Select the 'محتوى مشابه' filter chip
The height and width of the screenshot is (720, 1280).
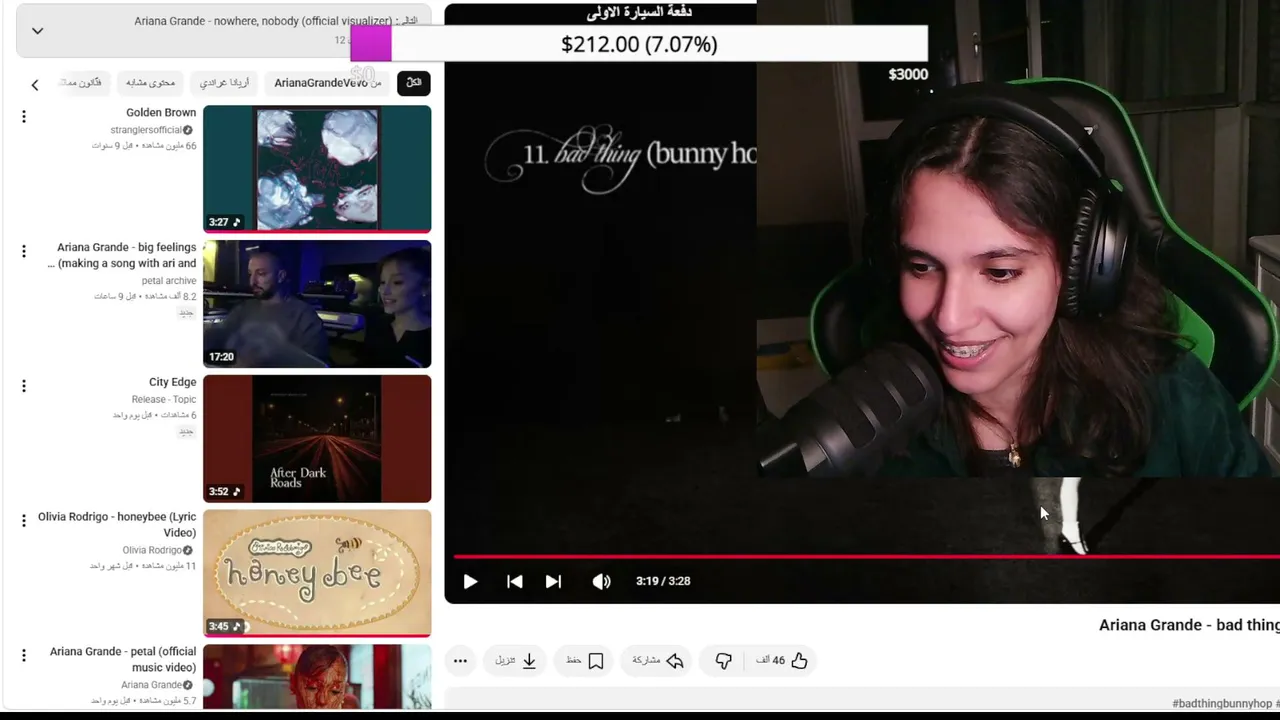[x=150, y=83]
